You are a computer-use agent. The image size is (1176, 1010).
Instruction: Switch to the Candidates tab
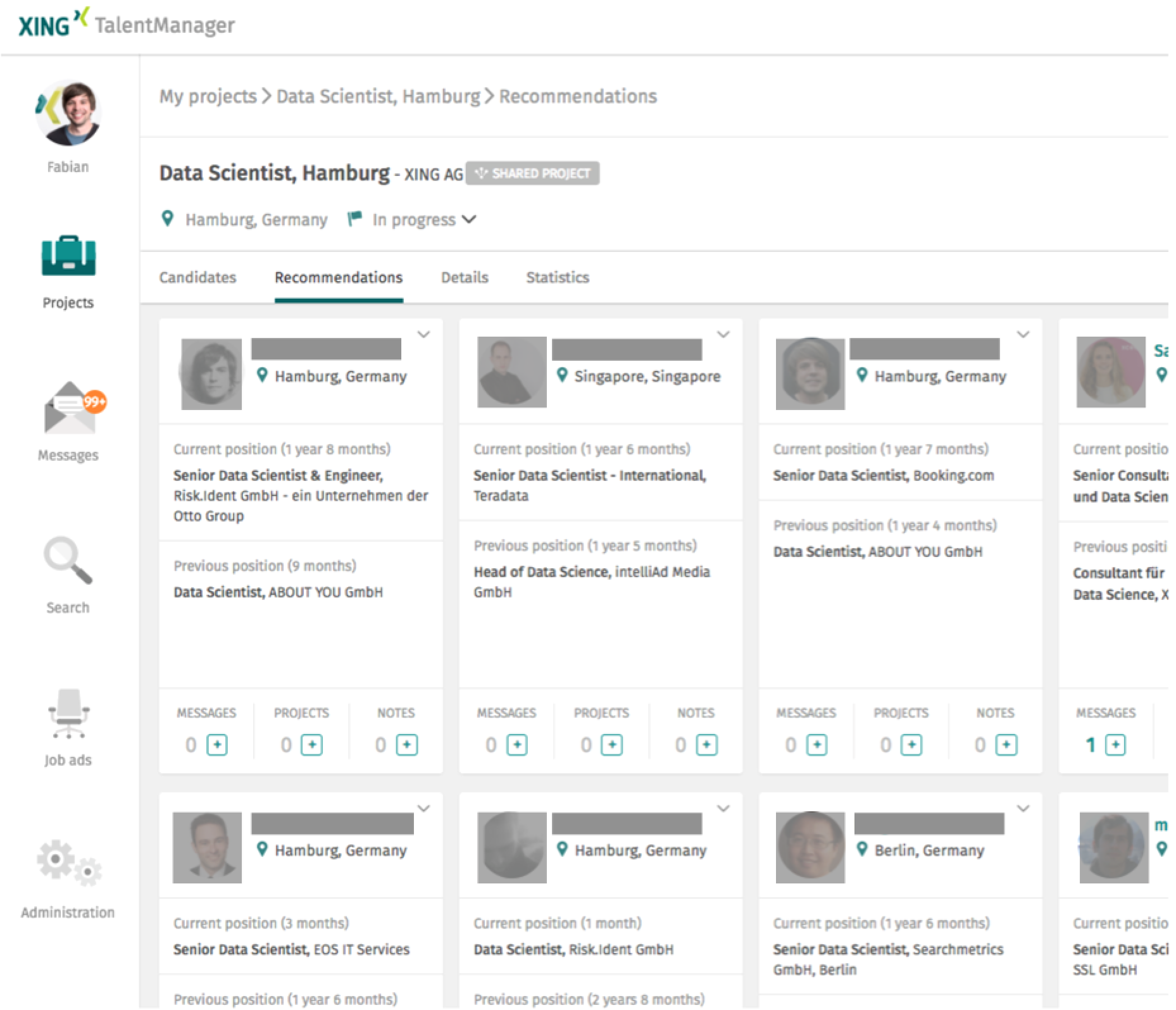pyautogui.click(x=197, y=277)
